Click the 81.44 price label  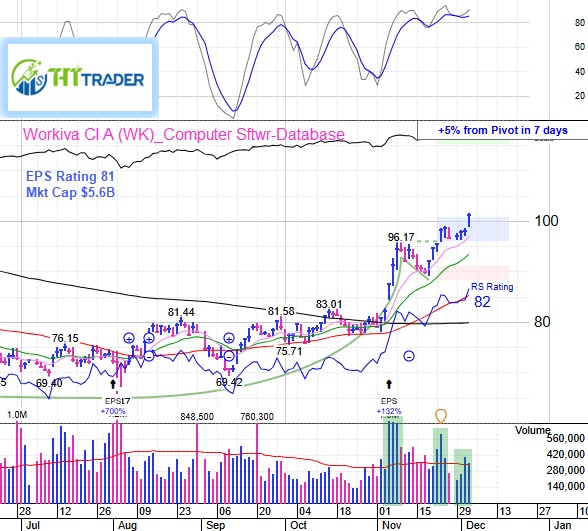(181, 312)
